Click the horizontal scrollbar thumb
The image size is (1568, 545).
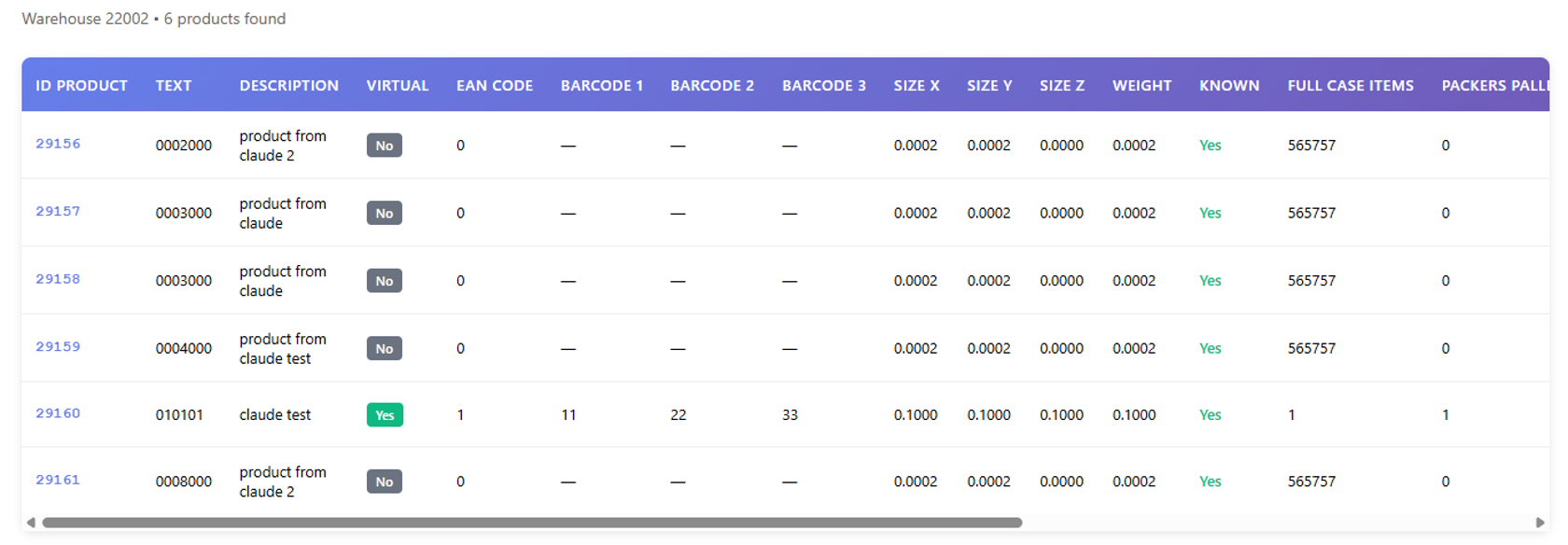pos(532,523)
